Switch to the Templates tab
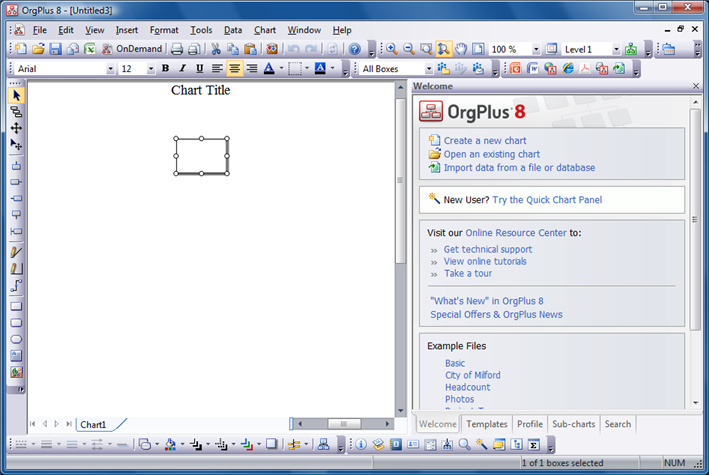The image size is (709, 475). click(487, 424)
